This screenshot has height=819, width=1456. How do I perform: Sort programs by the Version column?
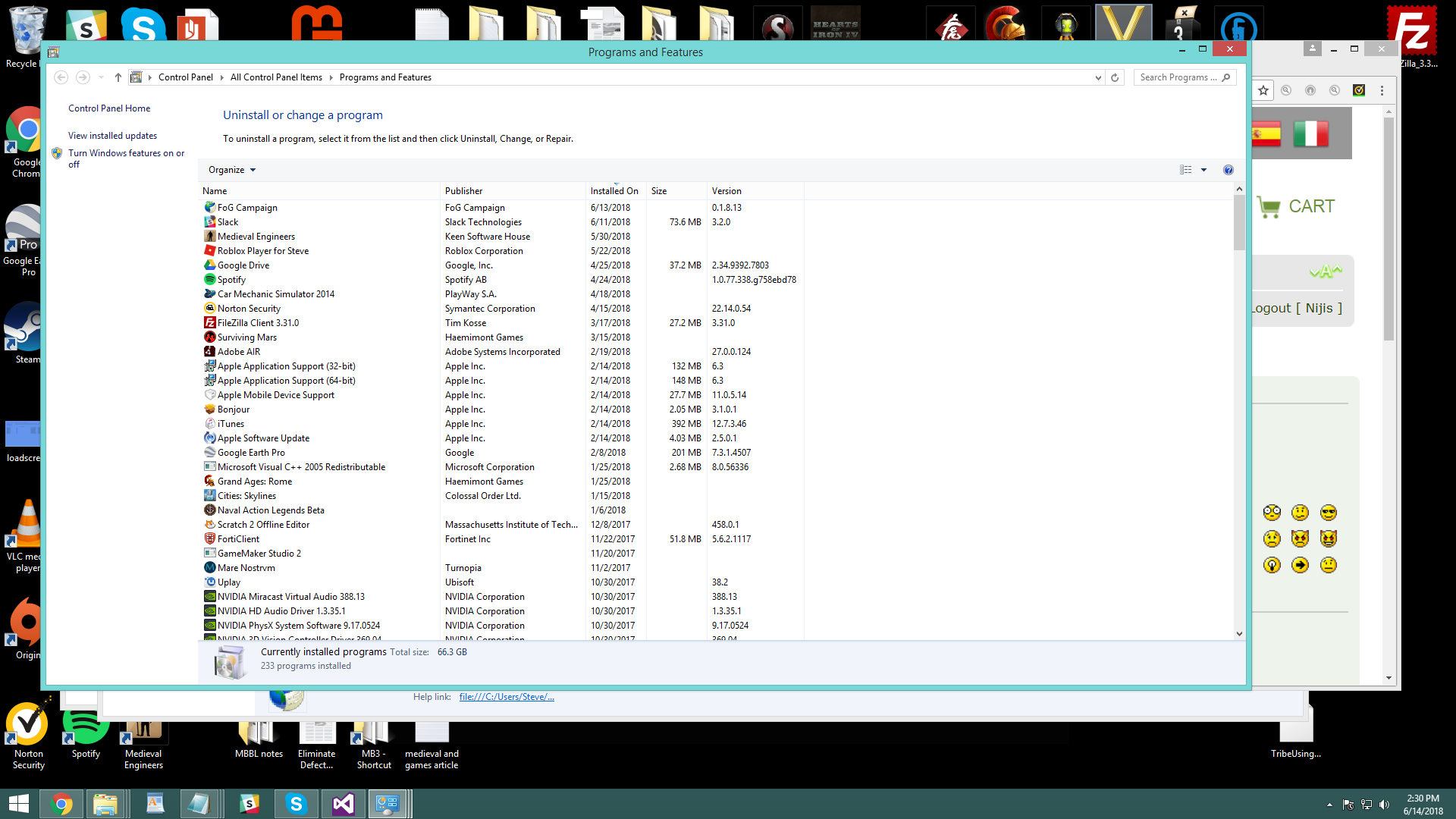point(755,191)
